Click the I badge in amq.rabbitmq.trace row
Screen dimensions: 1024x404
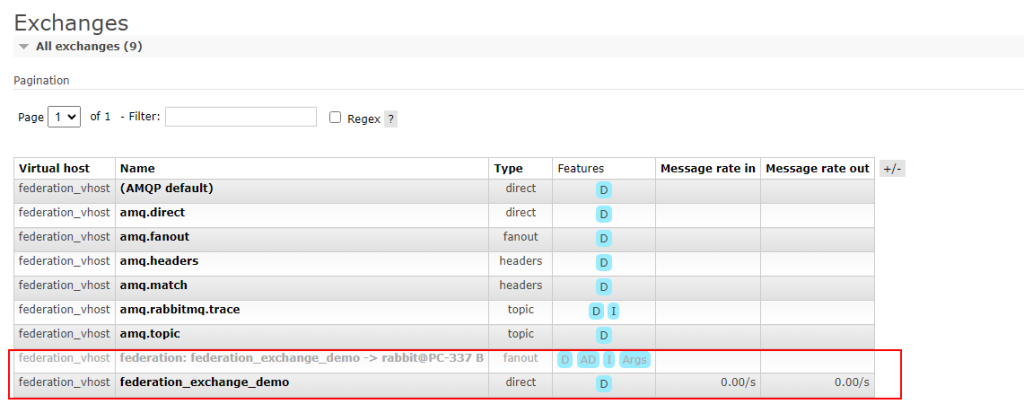coord(613,311)
